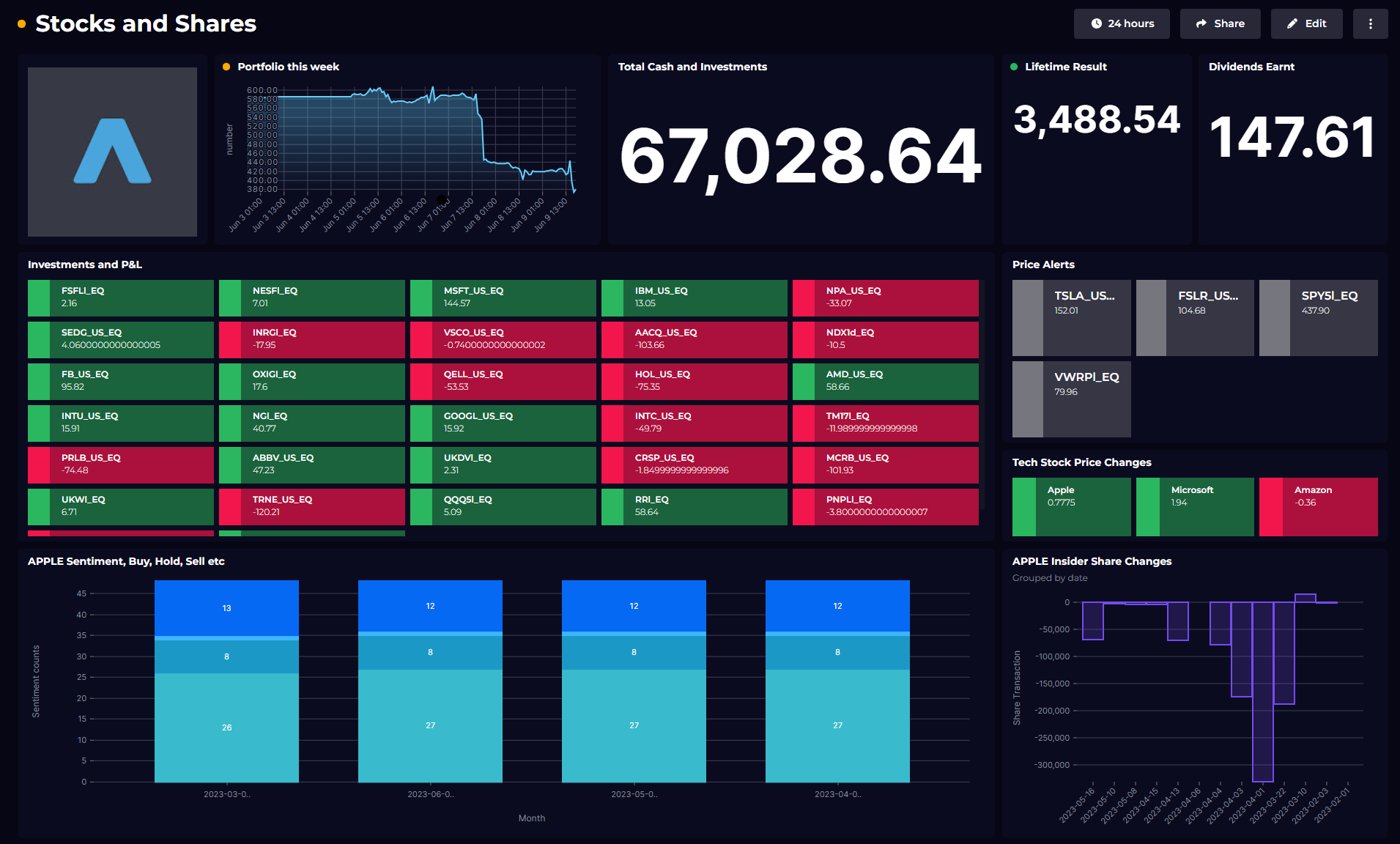Click the share arrow icon next to Share

[1201, 23]
